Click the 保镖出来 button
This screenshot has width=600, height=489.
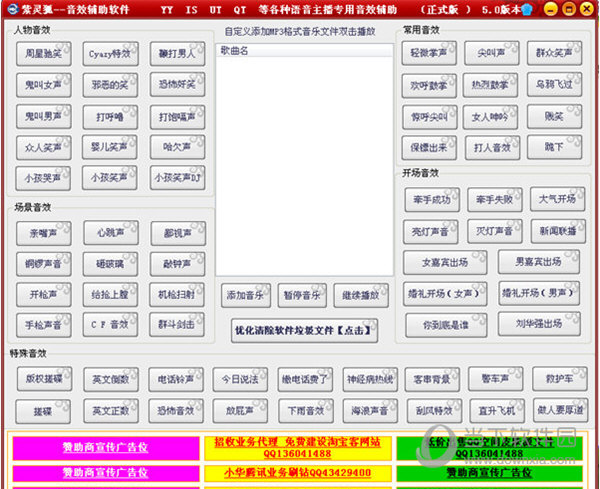(x=429, y=148)
